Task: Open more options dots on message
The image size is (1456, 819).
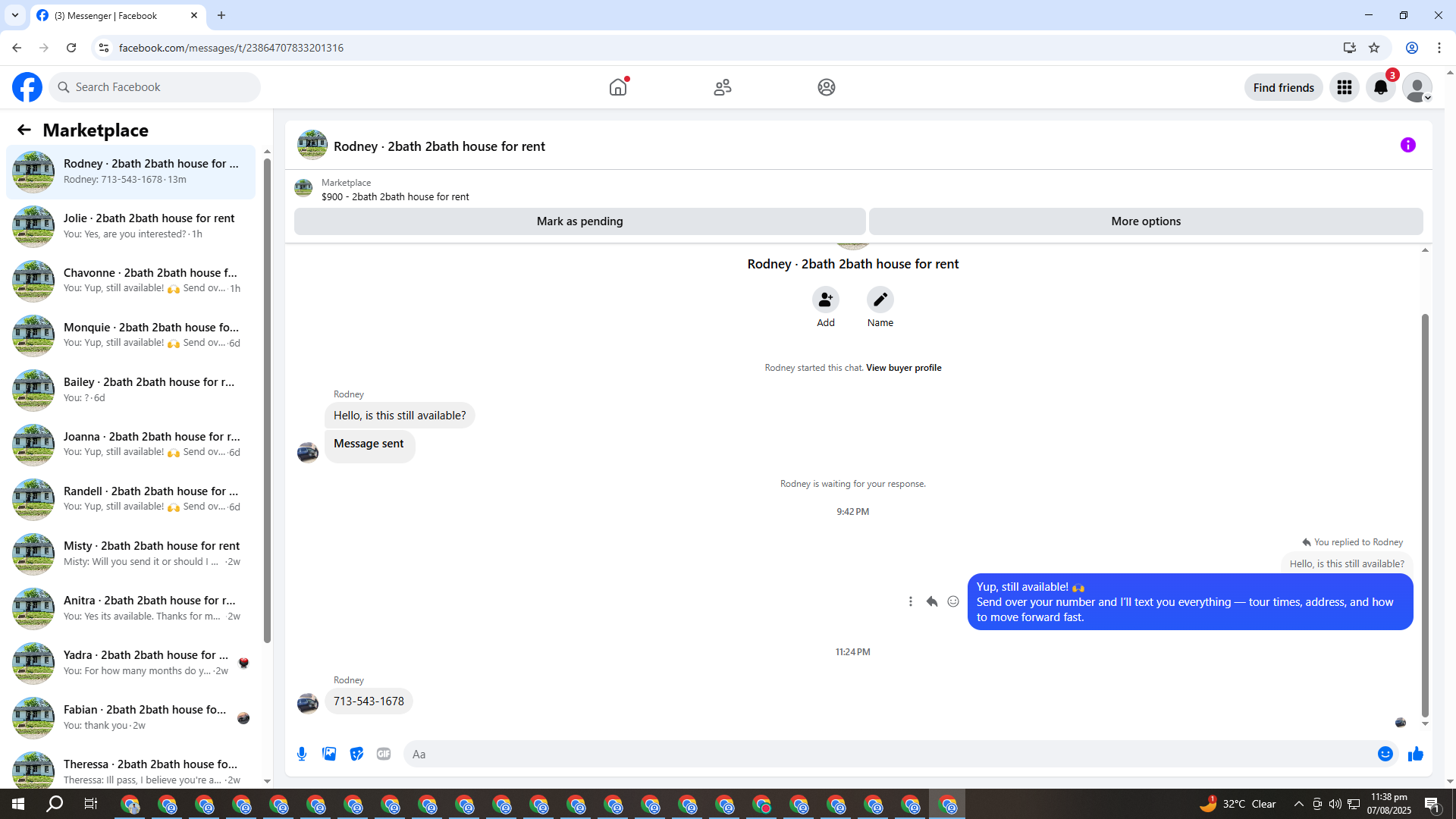Action: coord(911,601)
